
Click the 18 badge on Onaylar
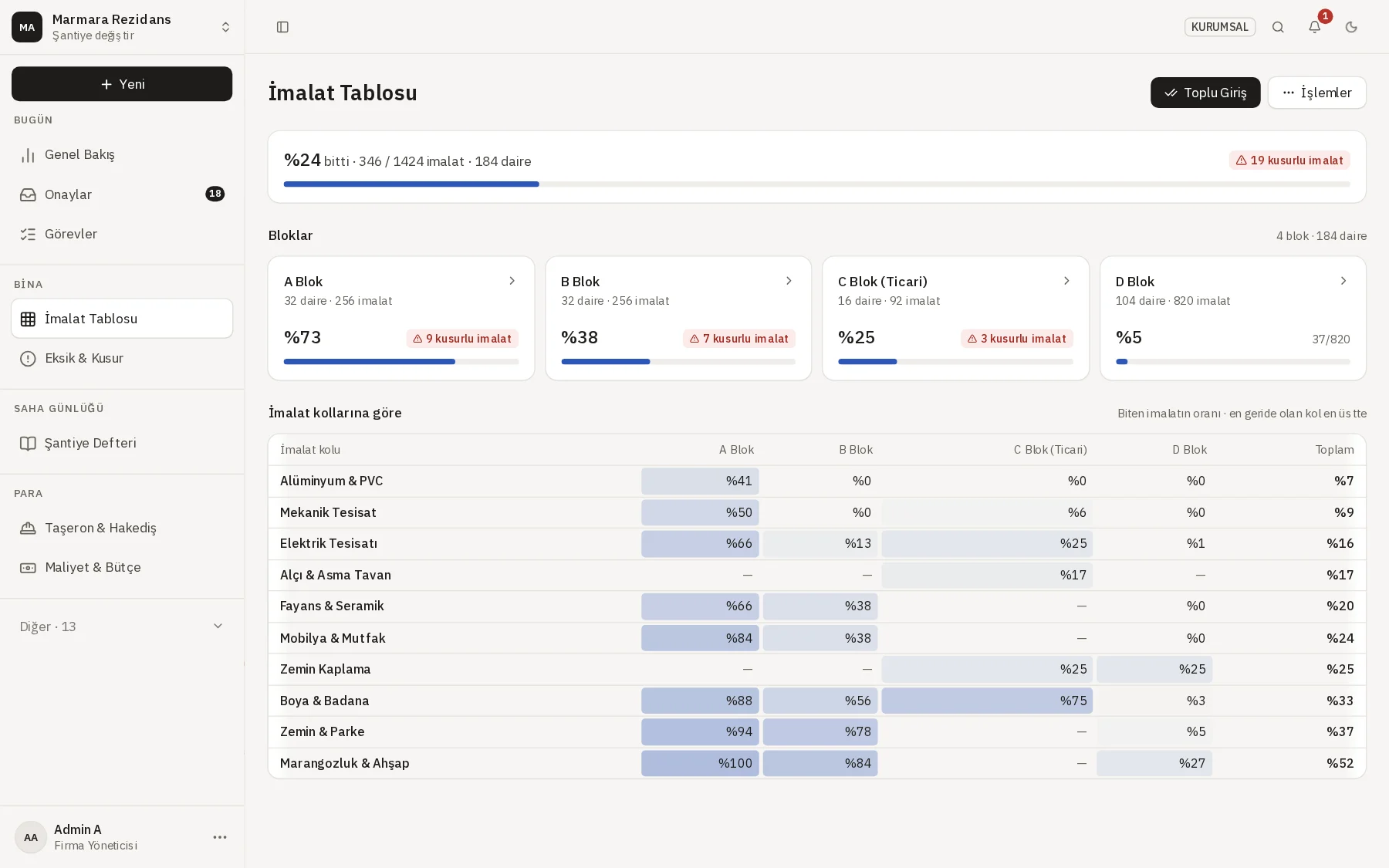[x=215, y=194]
